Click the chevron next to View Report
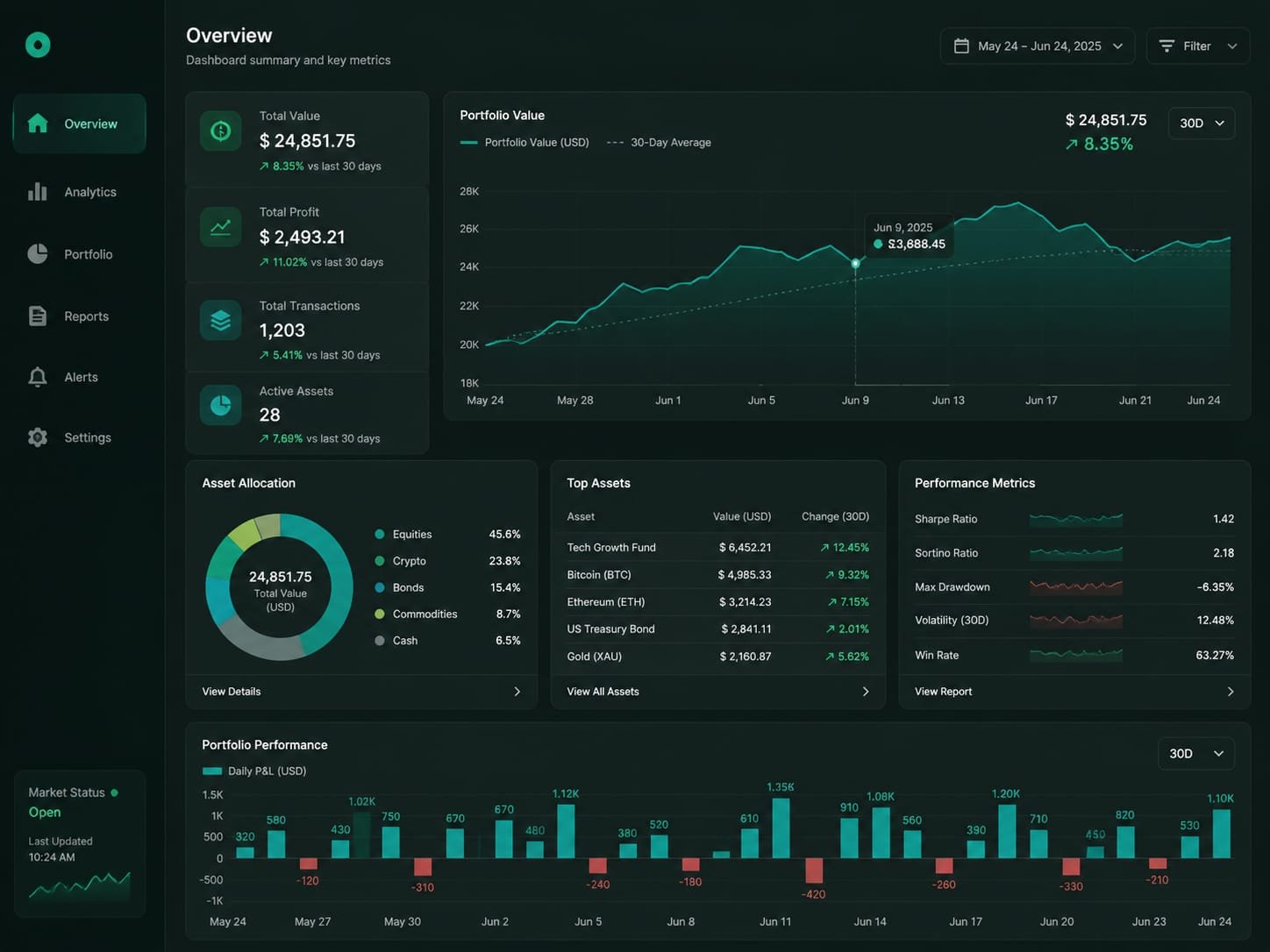 pyautogui.click(x=1231, y=692)
